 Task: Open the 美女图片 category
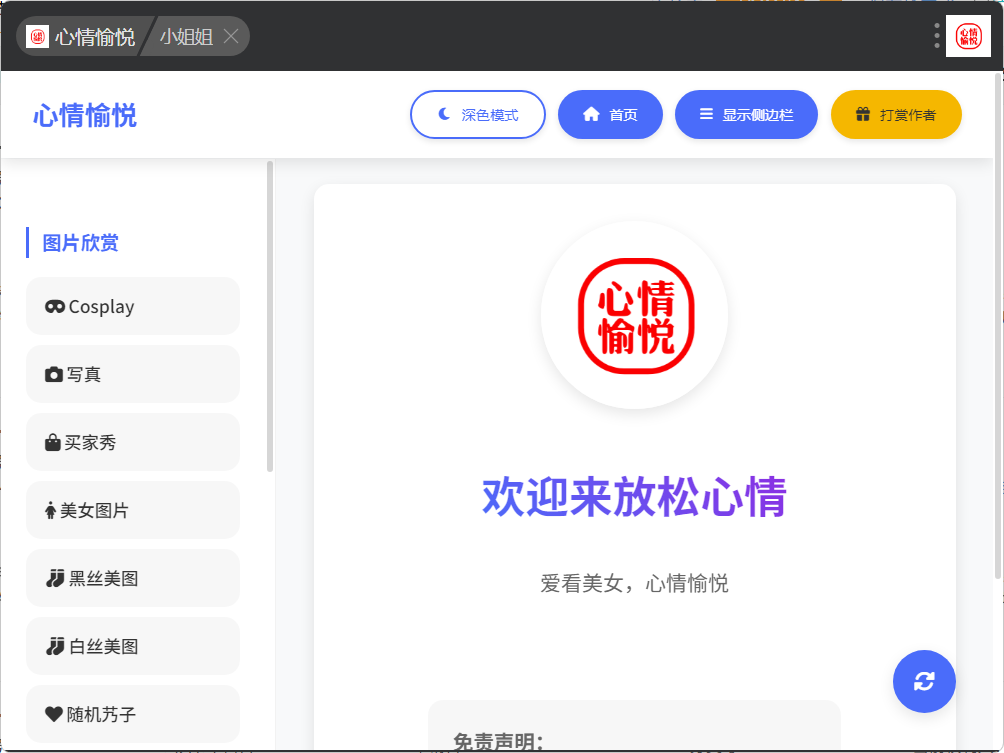tap(133, 510)
